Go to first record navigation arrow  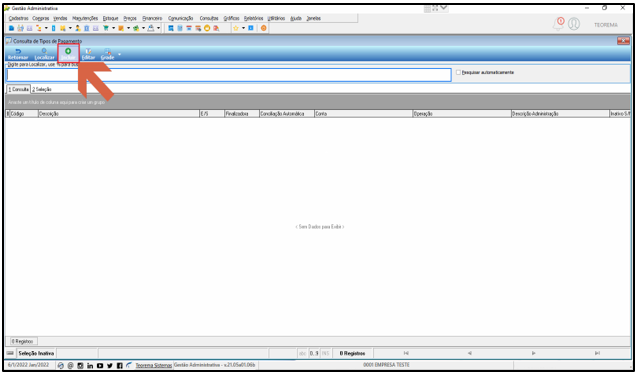[x=406, y=353]
